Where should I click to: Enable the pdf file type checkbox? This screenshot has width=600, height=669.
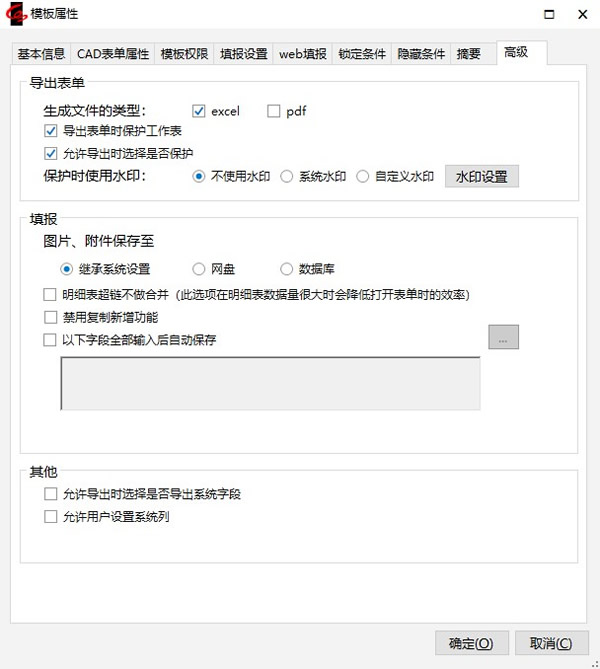pyautogui.click(x=274, y=112)
